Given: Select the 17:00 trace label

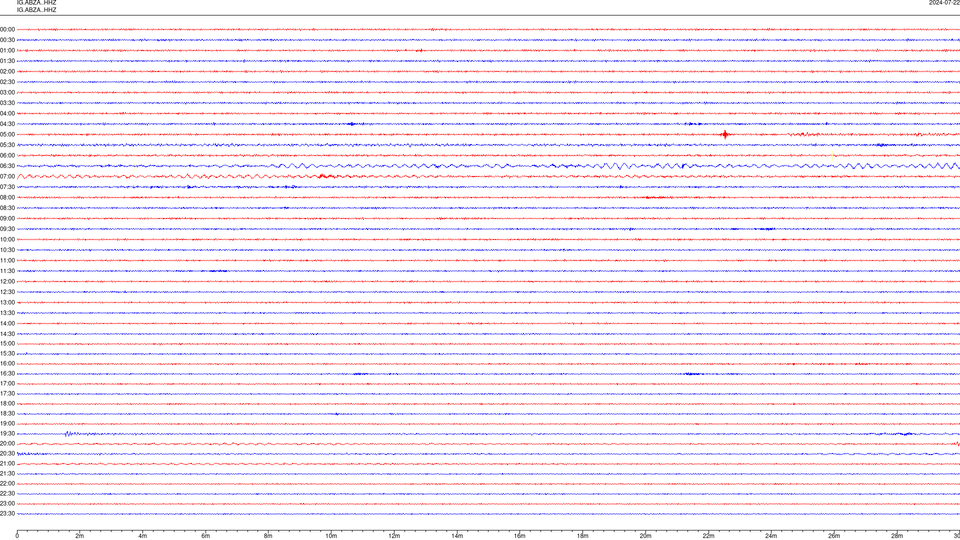Looking at the screenshot, I should pyautogui.click(x=7, y=384).
